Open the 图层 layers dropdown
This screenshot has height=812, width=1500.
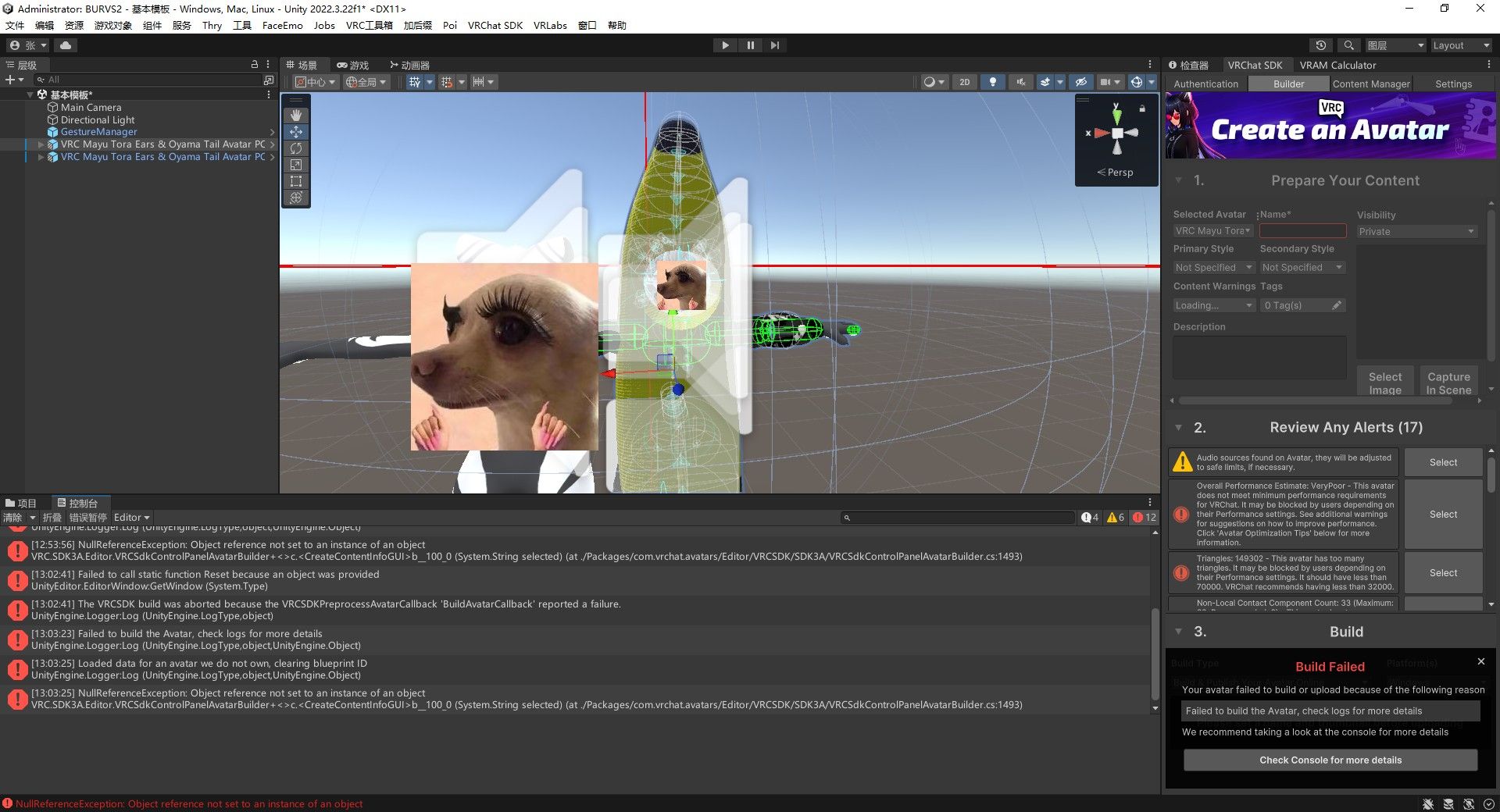coord(1395,45)
